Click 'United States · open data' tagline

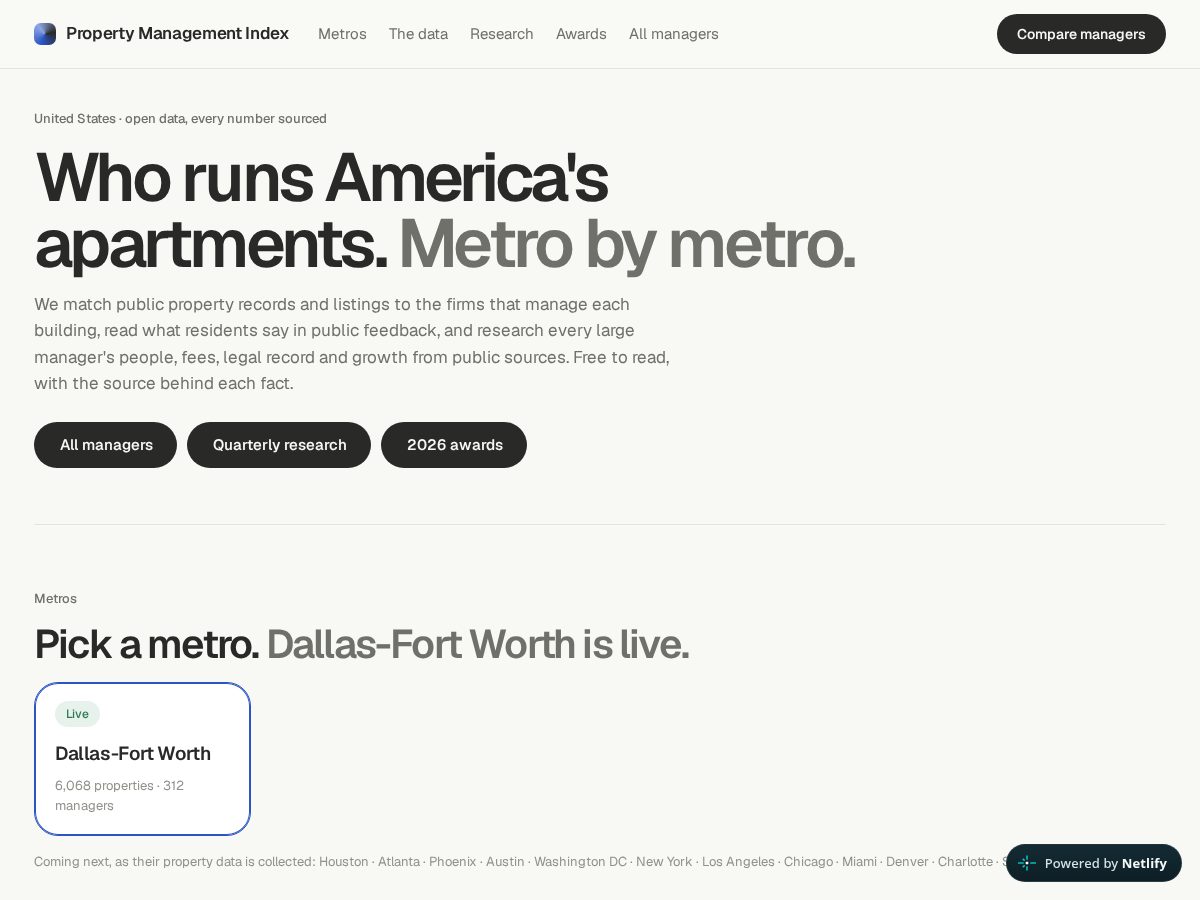[x=180, y=119]
